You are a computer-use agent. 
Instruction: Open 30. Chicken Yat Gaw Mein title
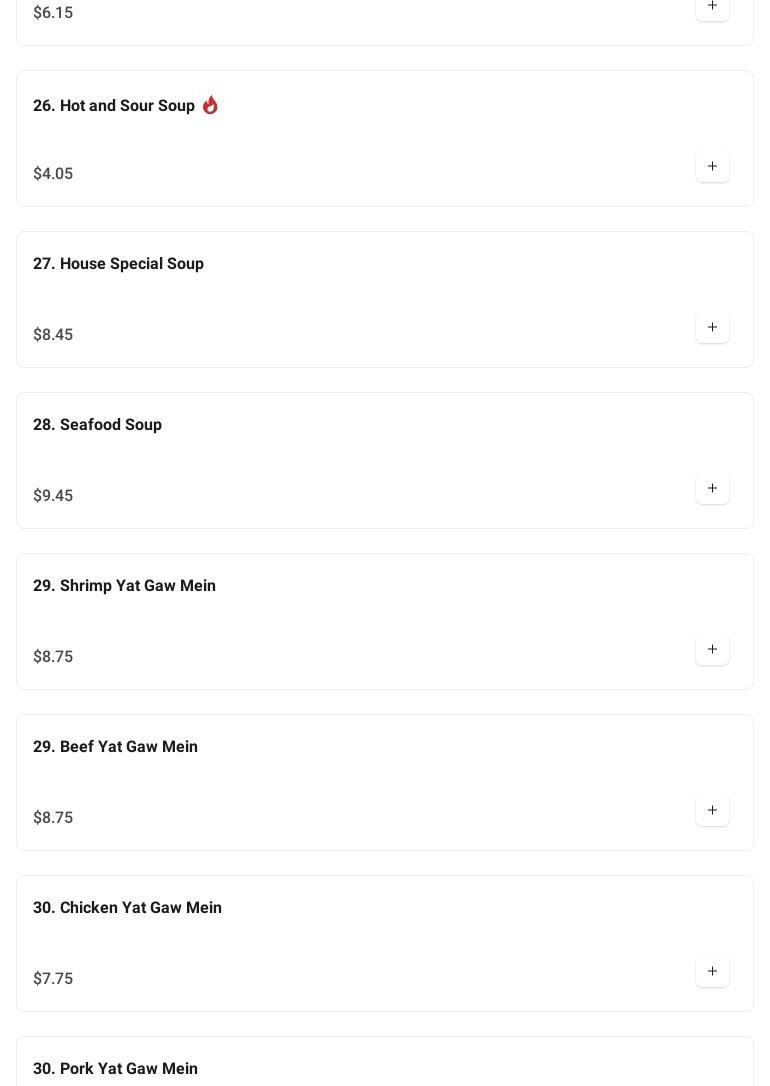(x=127, y=908)
